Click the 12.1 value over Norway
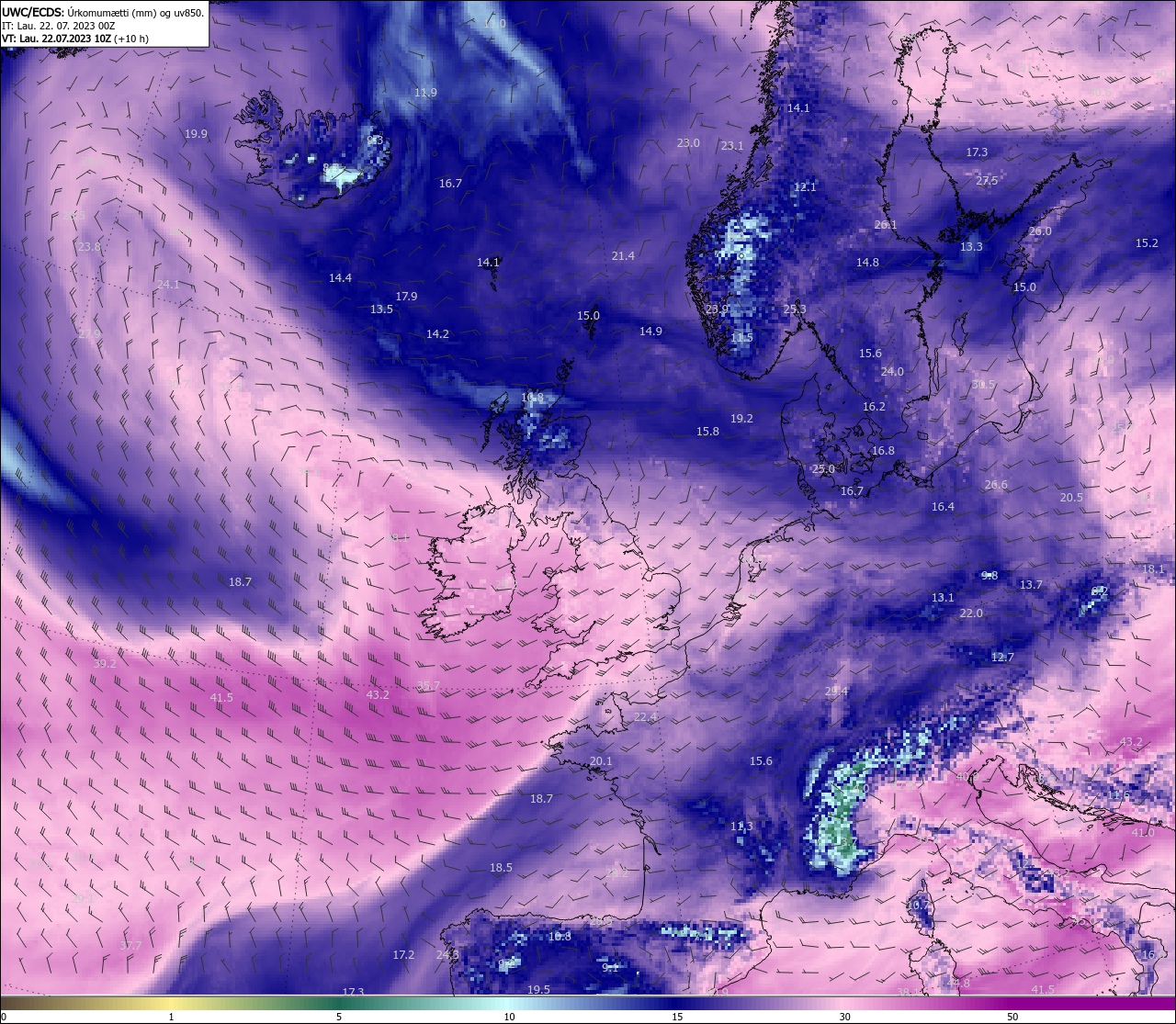This screenshot has width=1176, height=1024. (x=805, y=186)
